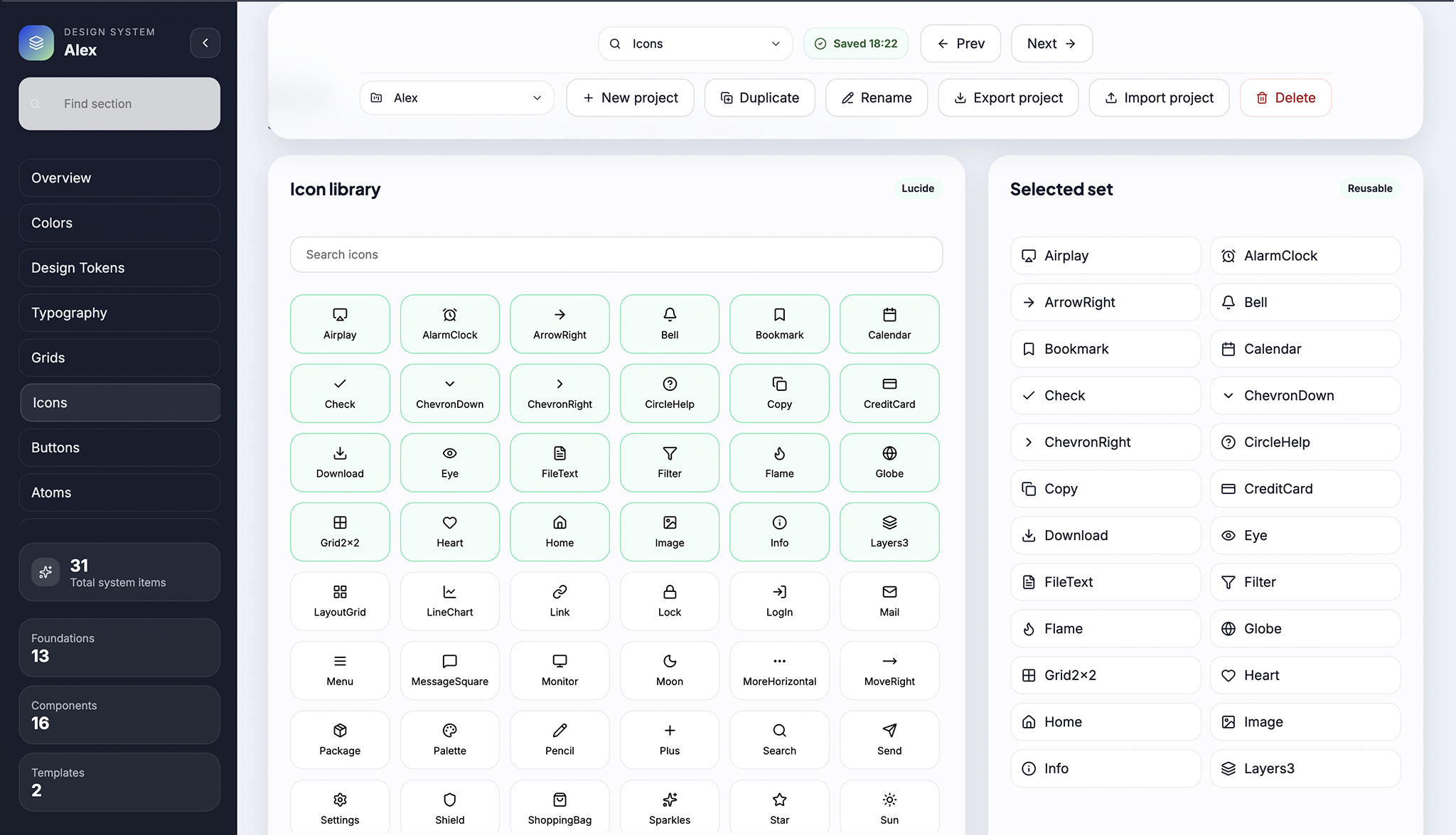Remove CreditCard from the selected set
This screenshot has width=1456, height=835.
coord(1305,488)
